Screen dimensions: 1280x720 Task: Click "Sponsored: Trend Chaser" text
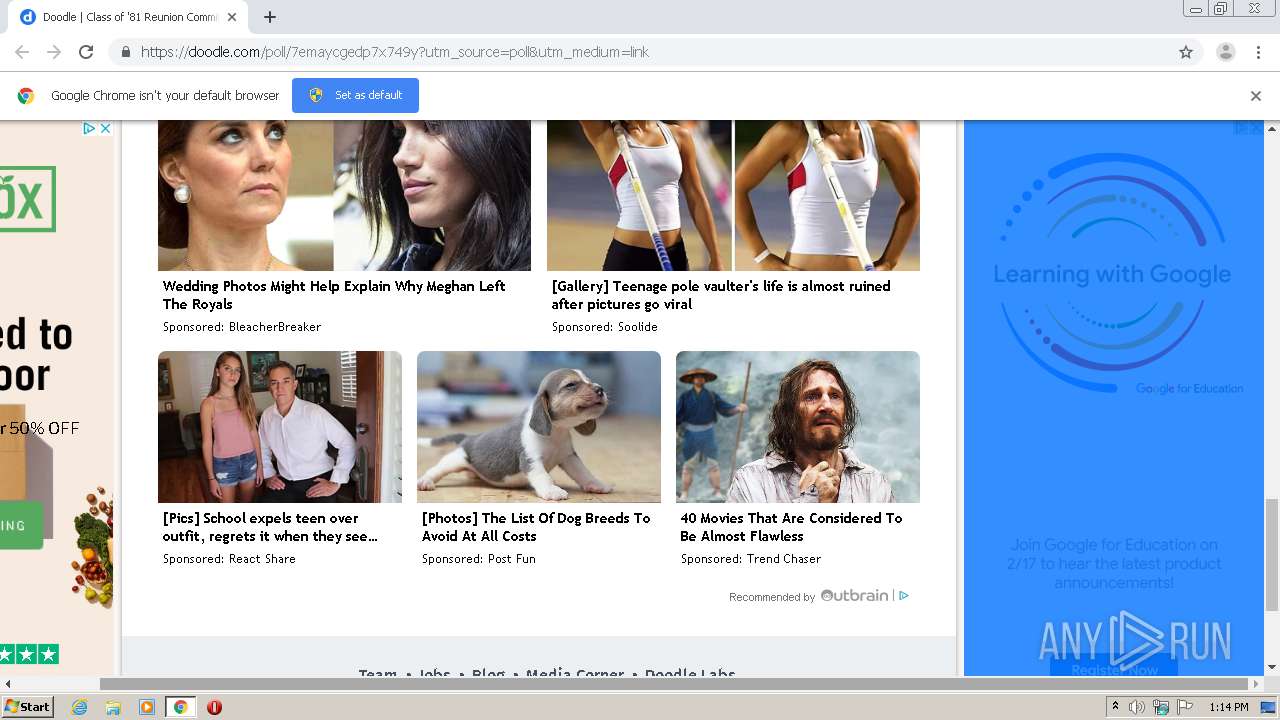click(x=751, y=559)
